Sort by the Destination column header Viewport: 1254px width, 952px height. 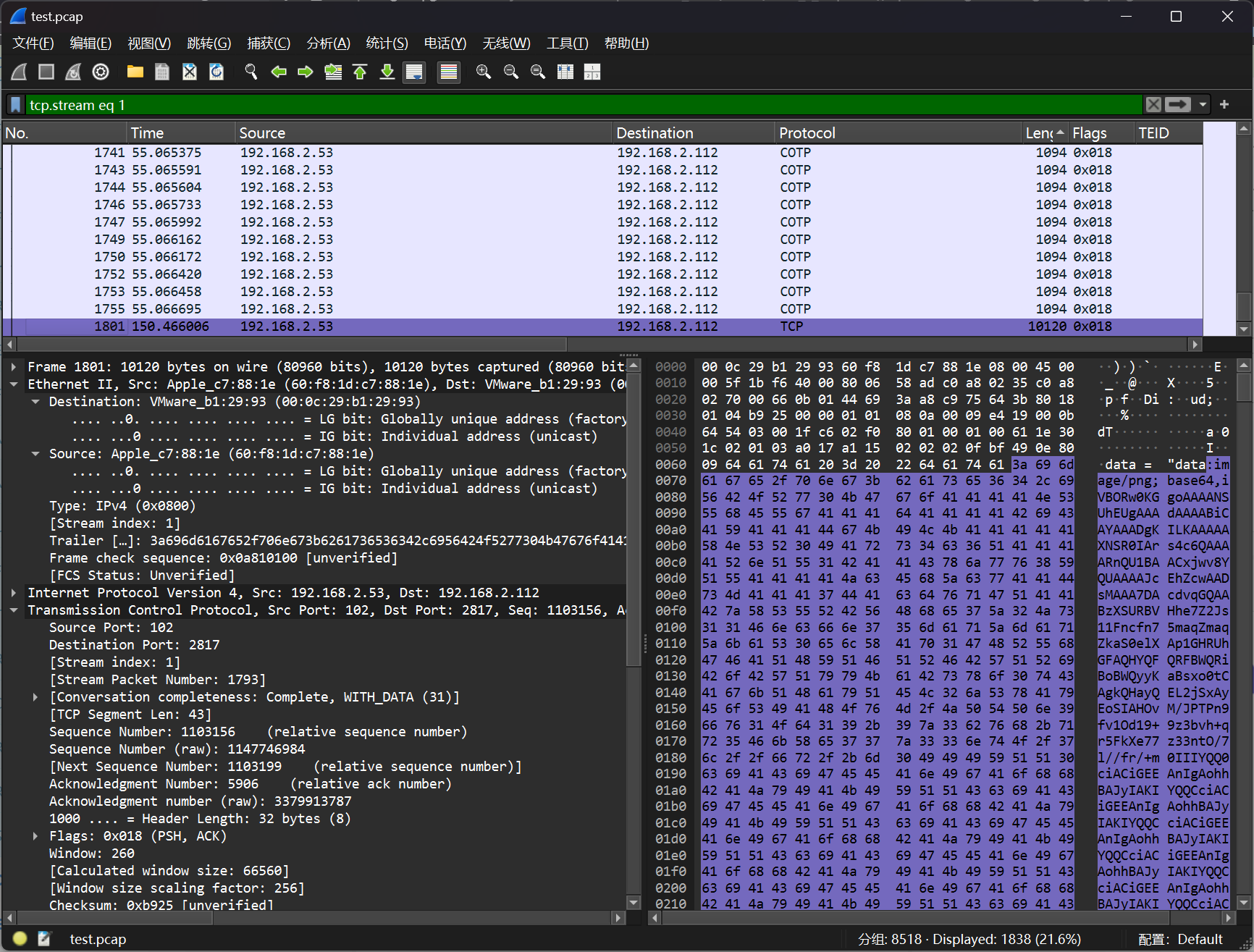point(694,133)
